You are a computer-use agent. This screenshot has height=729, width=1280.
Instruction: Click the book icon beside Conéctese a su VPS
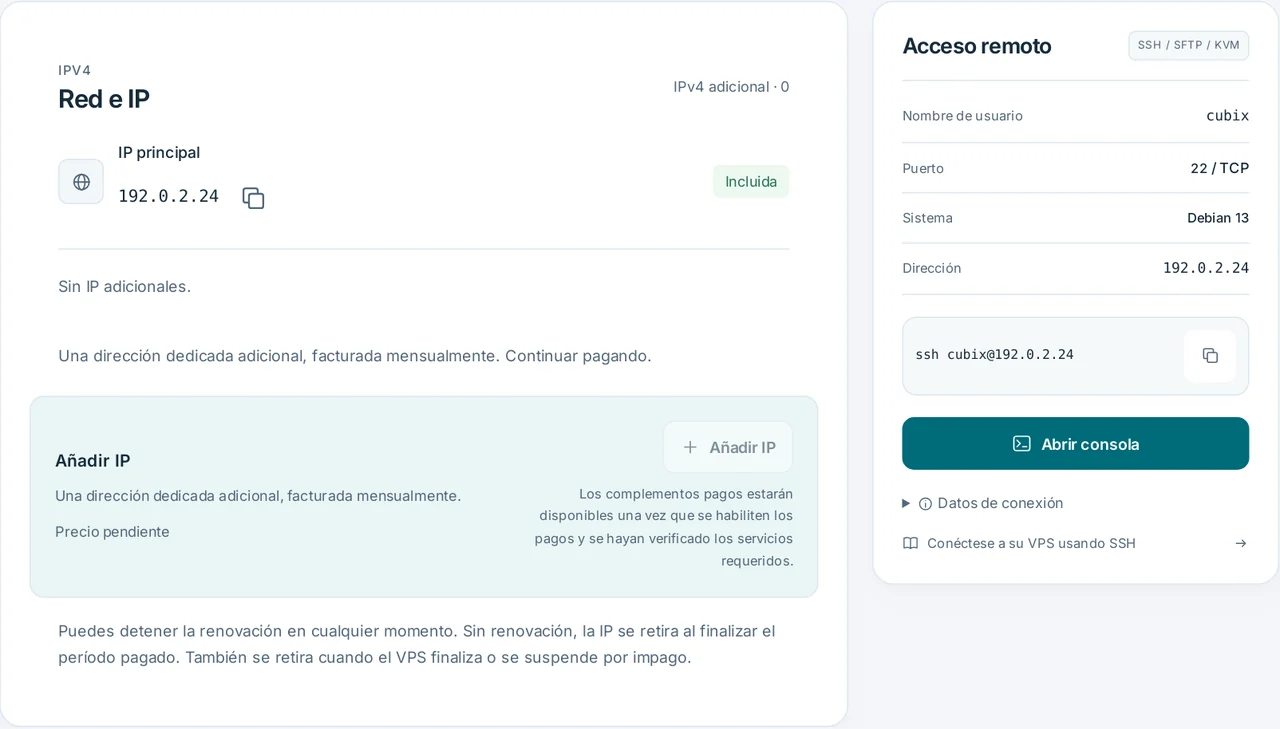point(910,544)
